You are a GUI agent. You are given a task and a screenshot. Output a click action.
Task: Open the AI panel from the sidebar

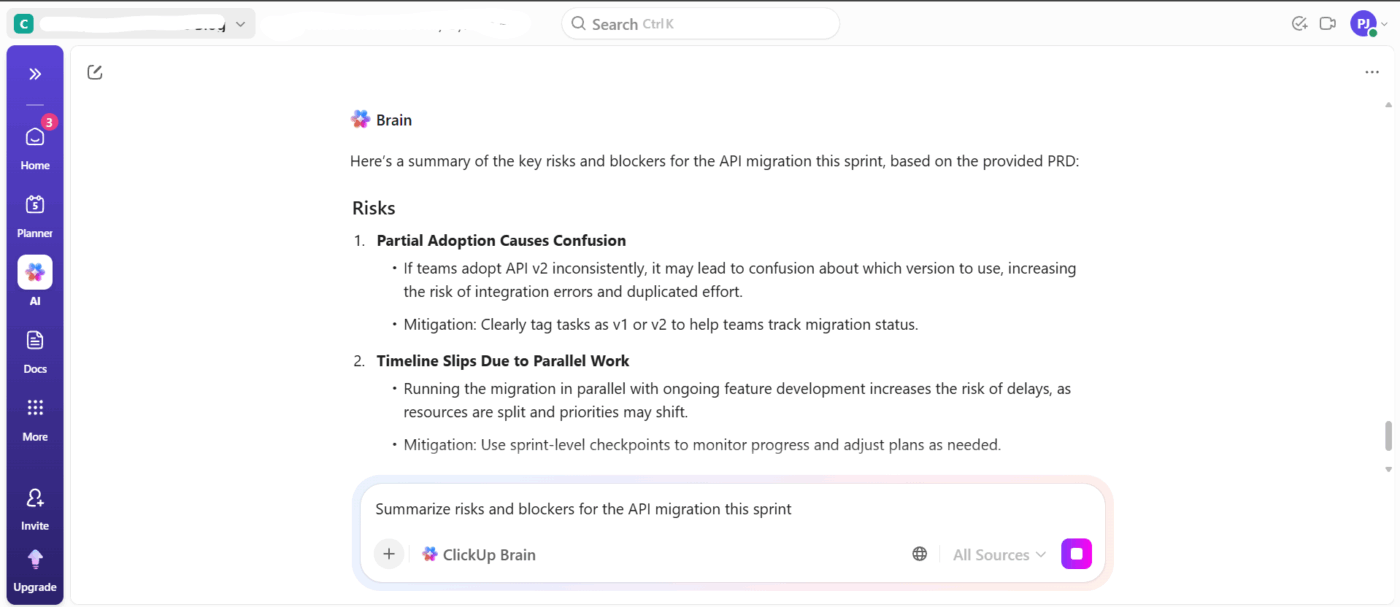(34, 271)
